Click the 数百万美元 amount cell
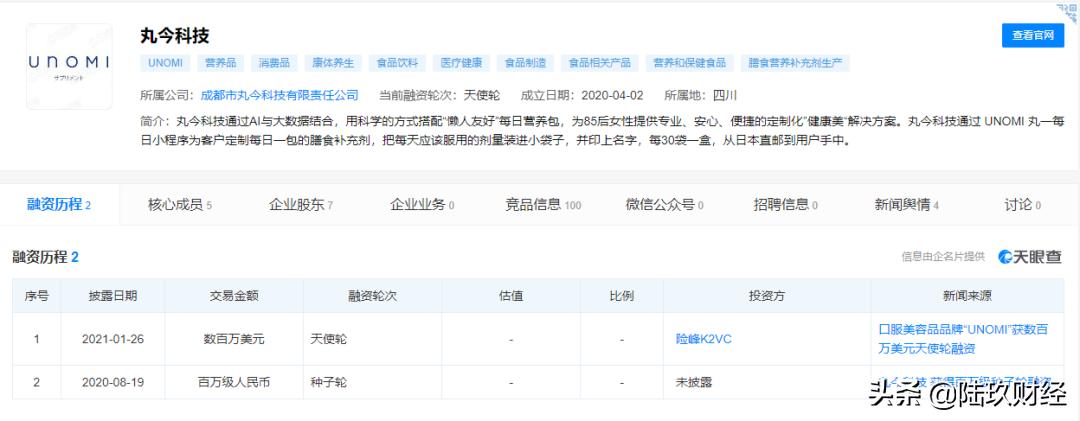Screen dimensions: 1080x421 pyautogui.click(x=234, y=339)
